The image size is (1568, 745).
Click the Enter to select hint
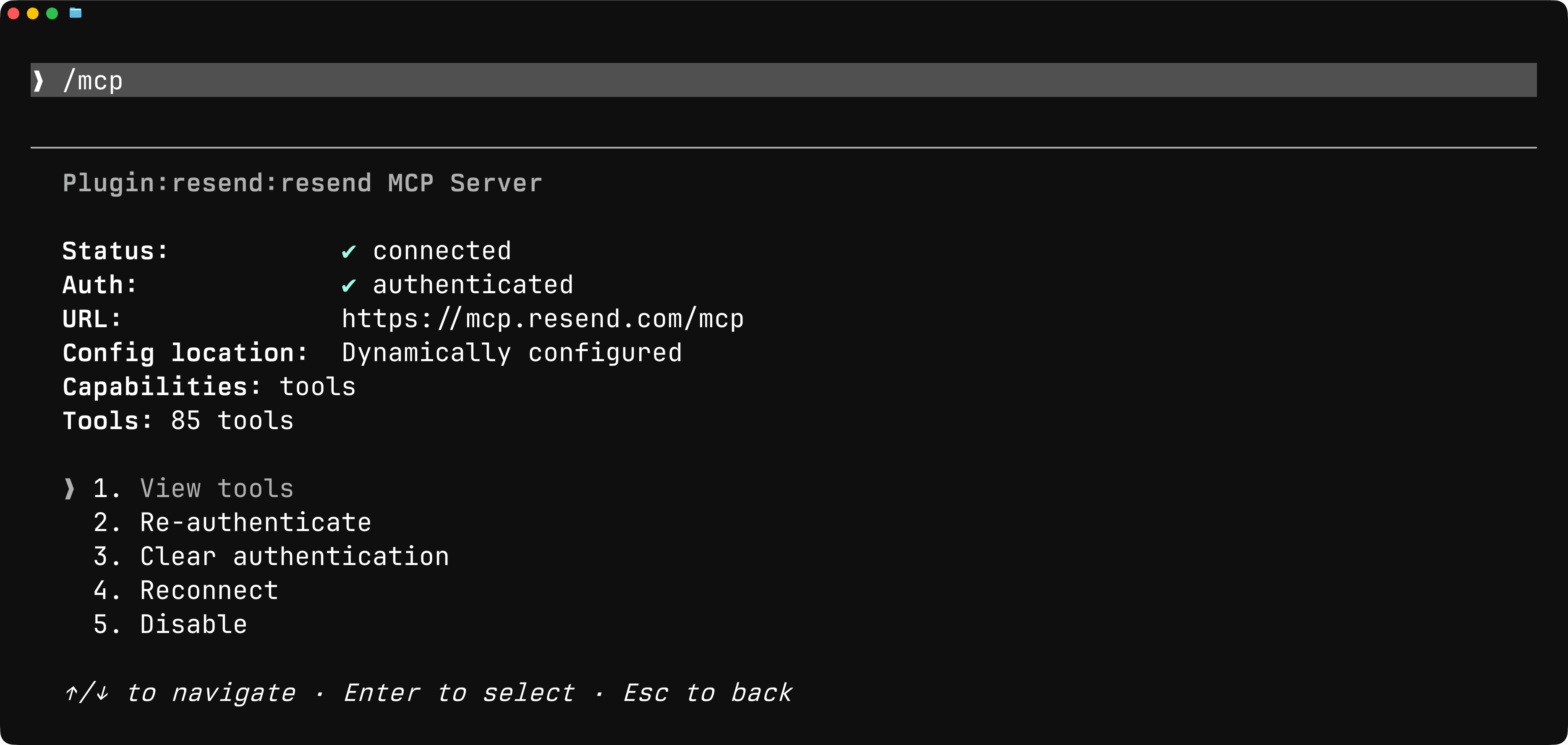click(459, 693)
